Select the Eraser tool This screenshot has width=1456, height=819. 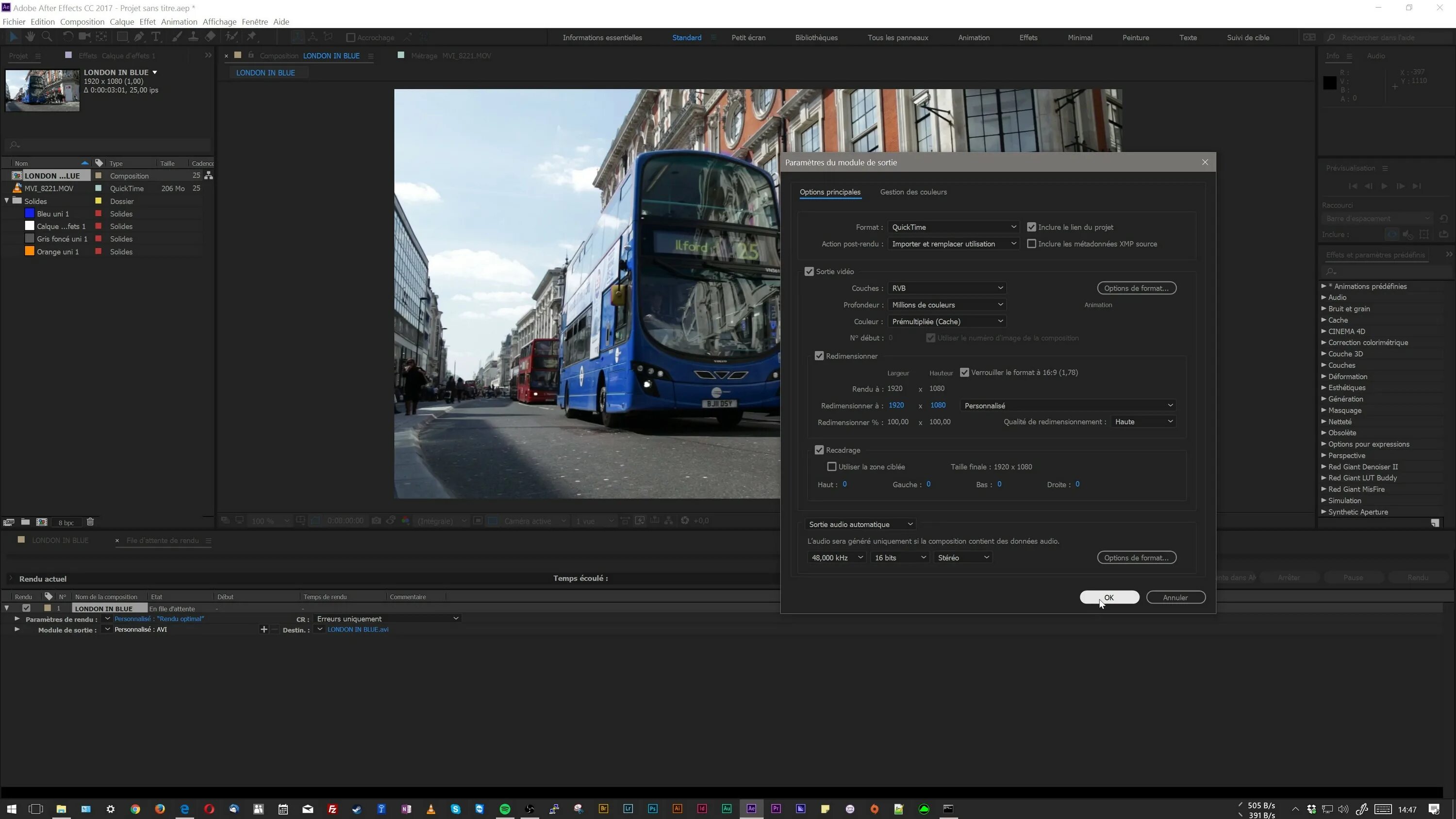point(210,37)
